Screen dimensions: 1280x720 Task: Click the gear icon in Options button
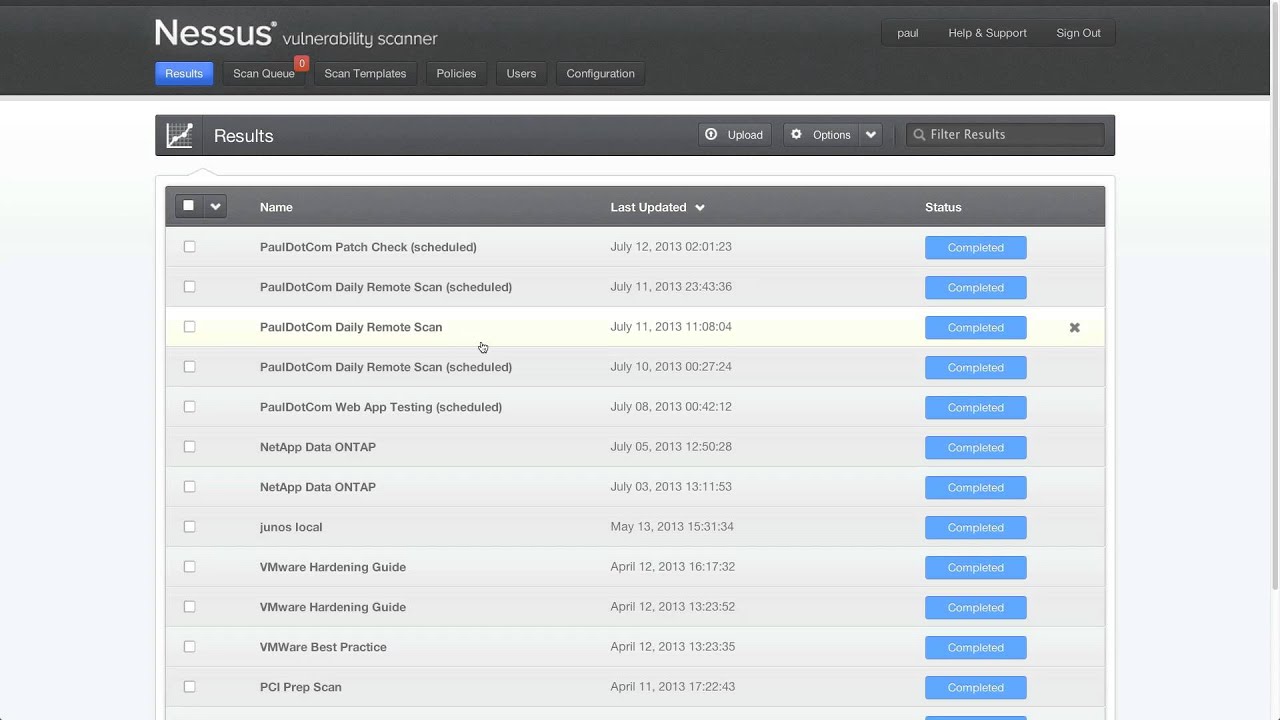tap(796, 134)
